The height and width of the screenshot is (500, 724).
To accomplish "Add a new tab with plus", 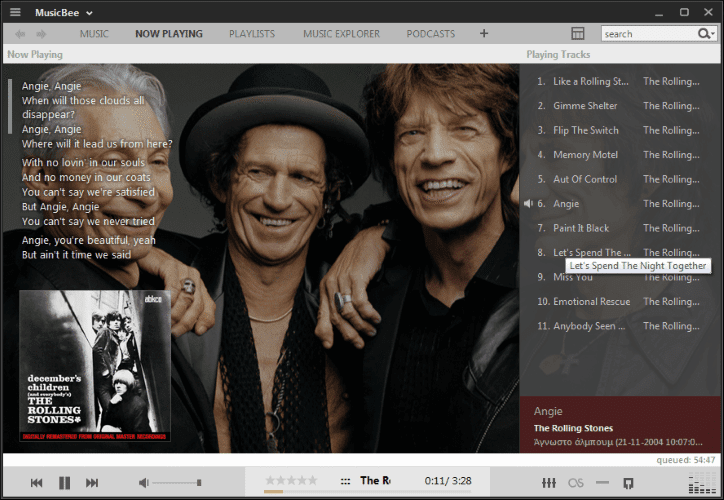I will pyautogui.click(x=484, y=34).
